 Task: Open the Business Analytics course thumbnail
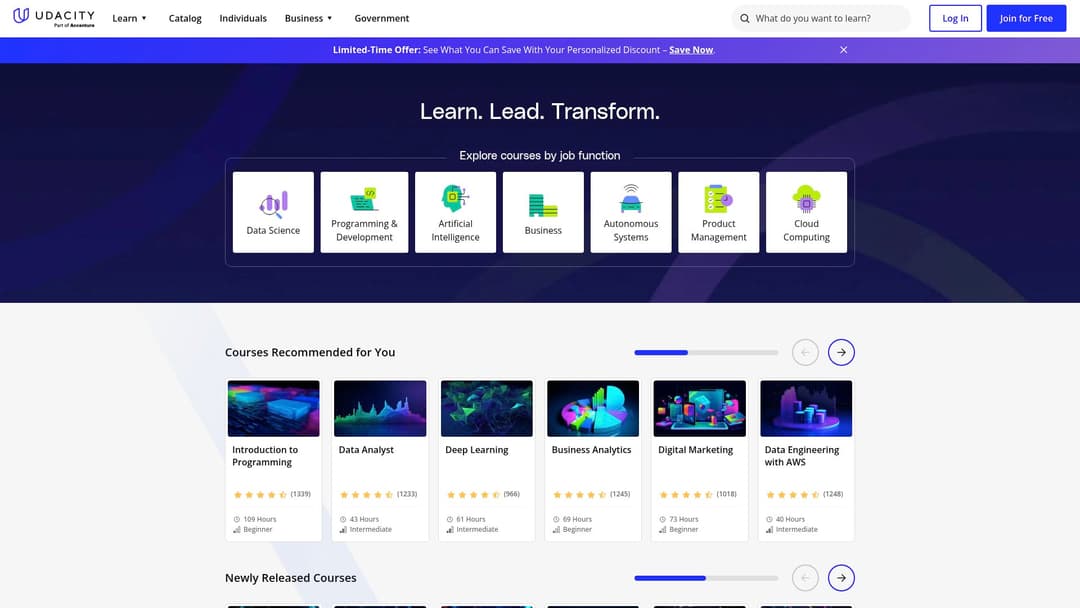[x=593, y=408]
